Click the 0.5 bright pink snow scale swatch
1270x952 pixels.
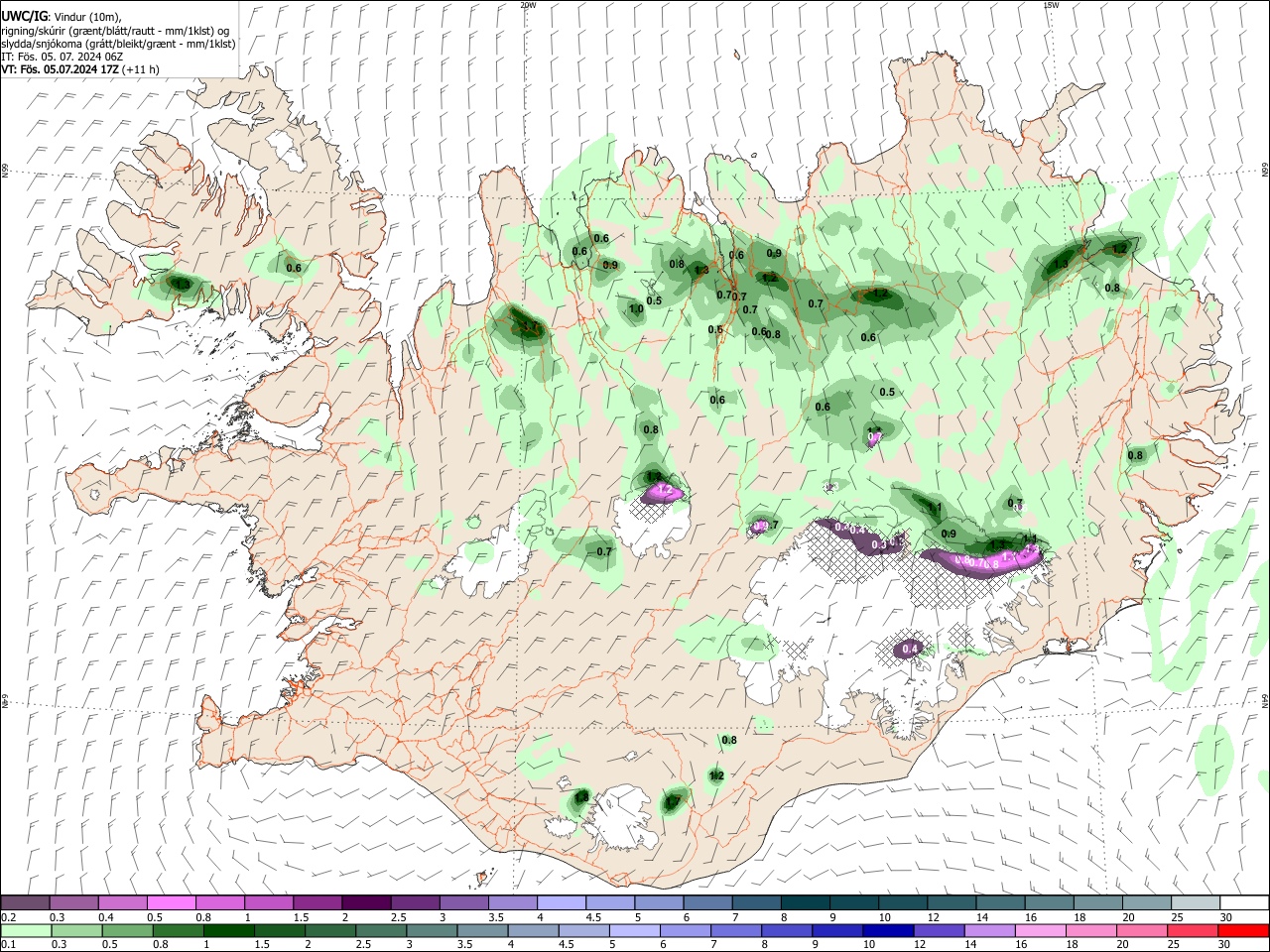(172, 902)
